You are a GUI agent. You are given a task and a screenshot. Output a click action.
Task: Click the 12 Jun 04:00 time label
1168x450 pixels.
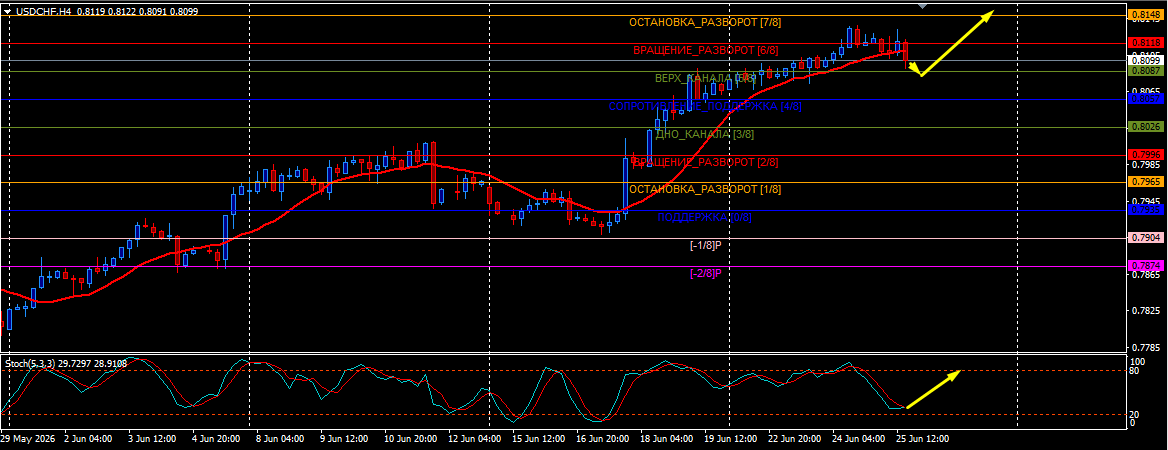474,440
